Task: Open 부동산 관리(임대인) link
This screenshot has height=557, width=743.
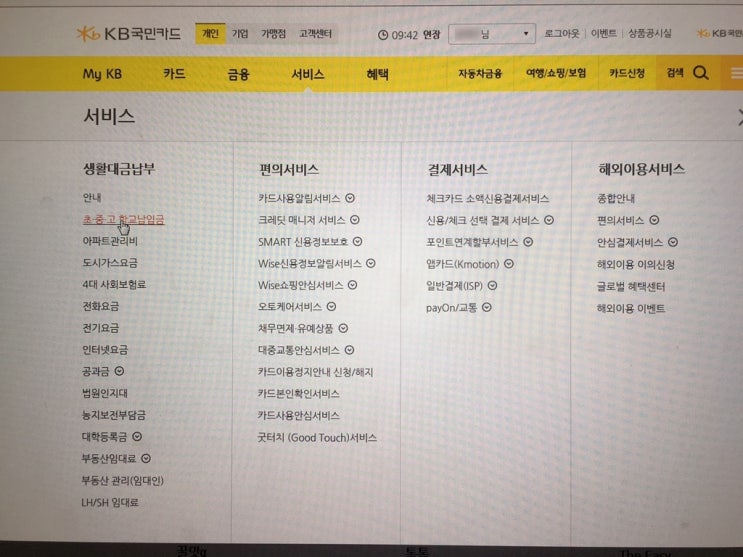Action: (122, 480)
